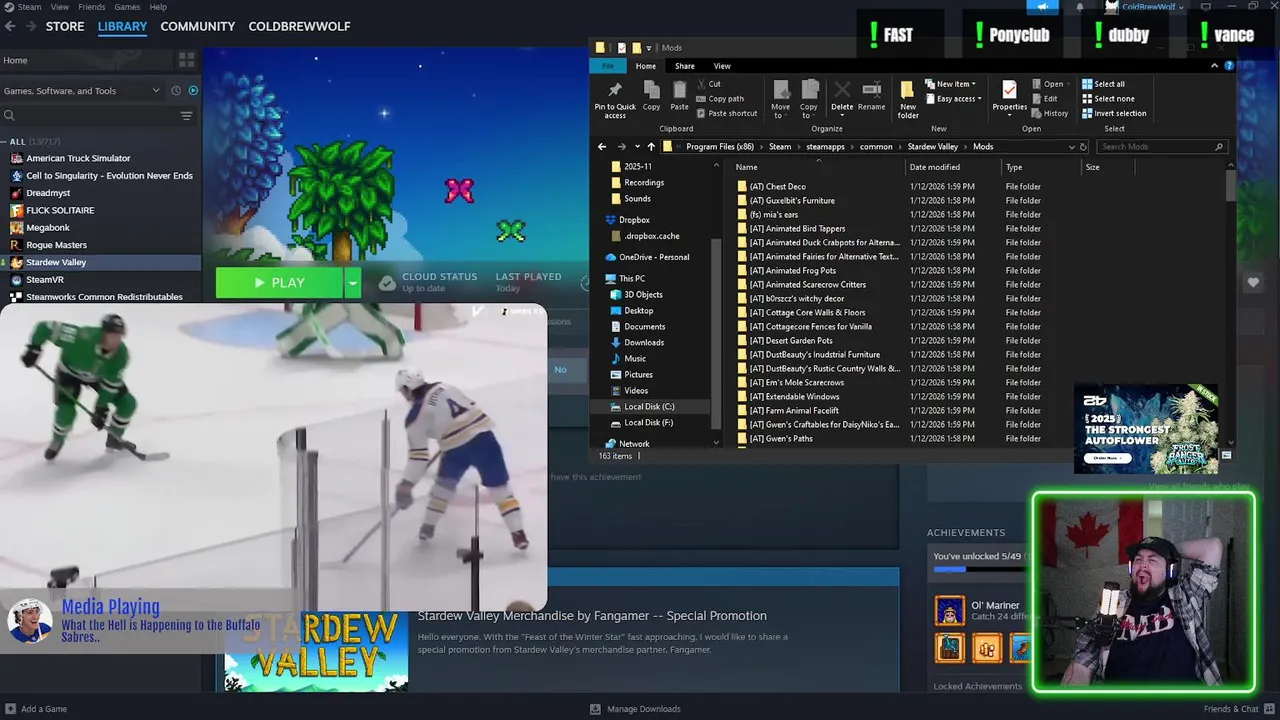Open Manage Downloads at bottom

[x=636, y=709]
